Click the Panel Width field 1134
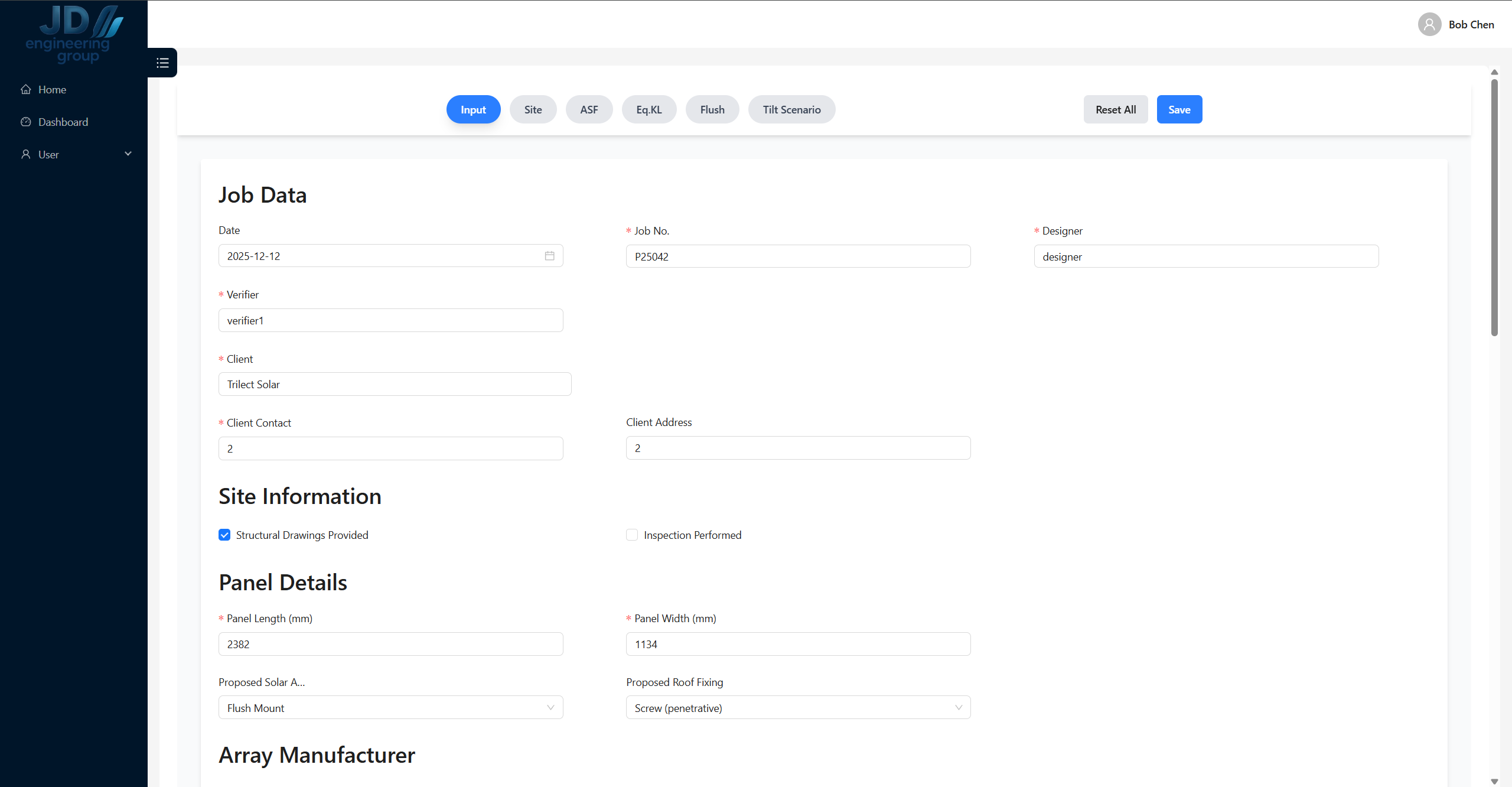The height and width of the screenshot is (787, 1512). coord(799,644)
